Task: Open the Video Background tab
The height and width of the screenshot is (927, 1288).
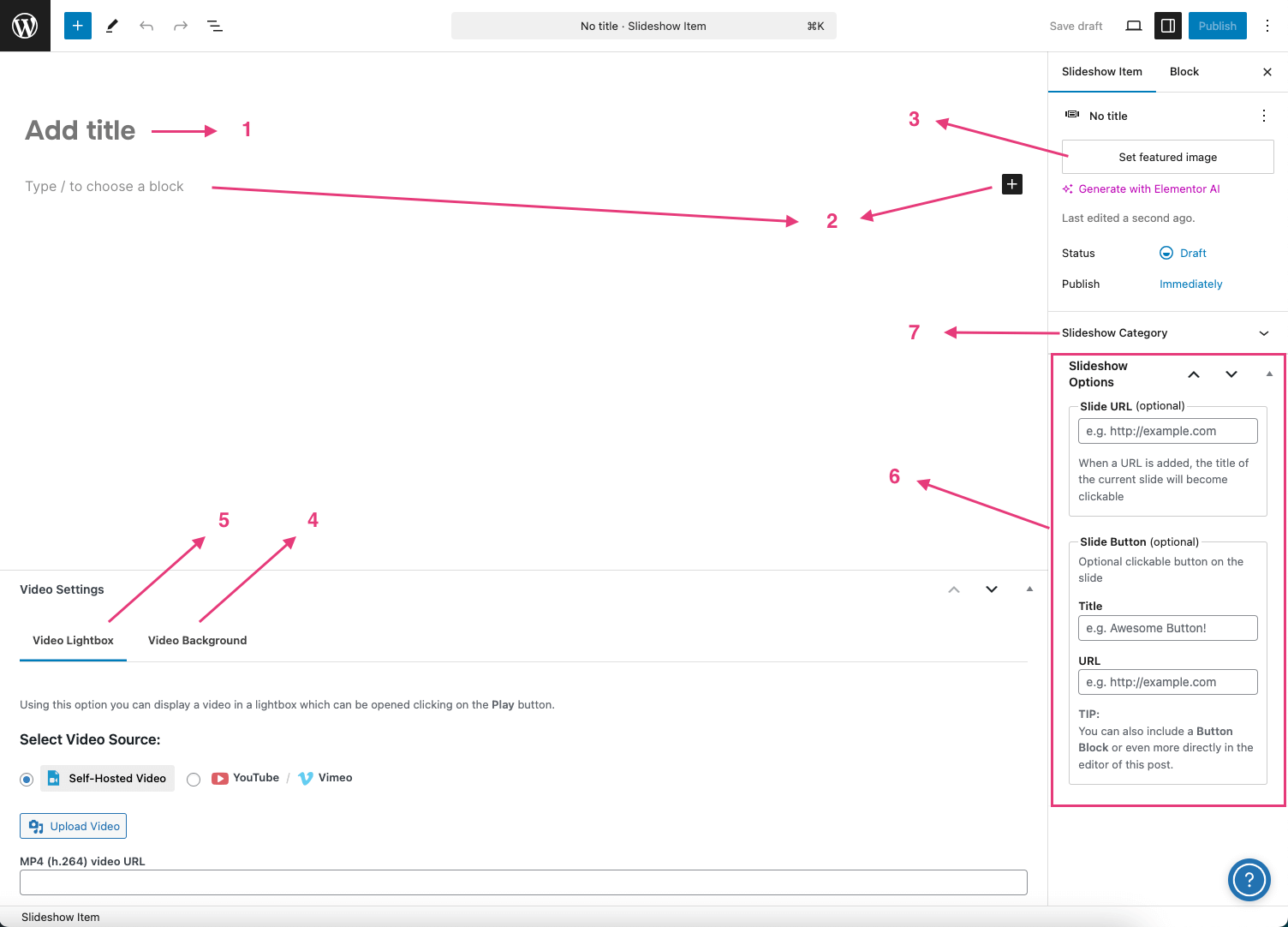Action: pos(197,641)
